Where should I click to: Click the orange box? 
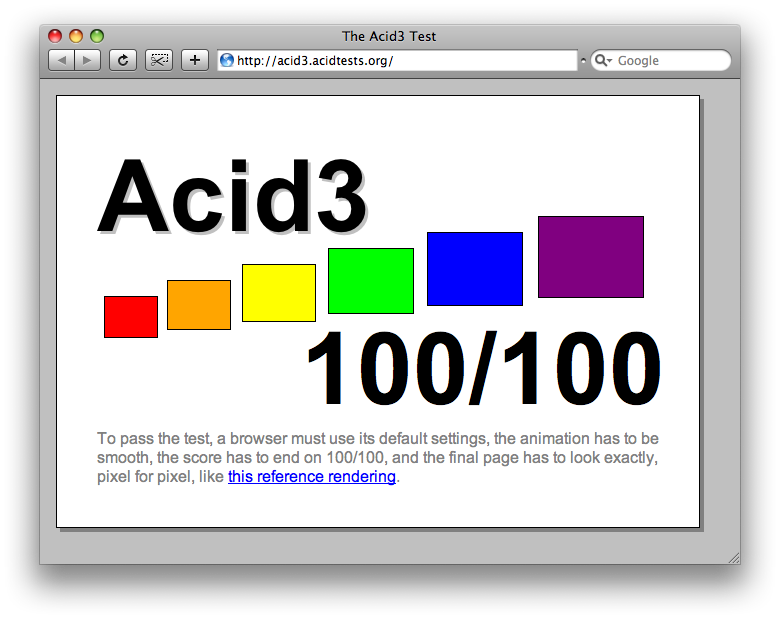(x=199, y=305)
